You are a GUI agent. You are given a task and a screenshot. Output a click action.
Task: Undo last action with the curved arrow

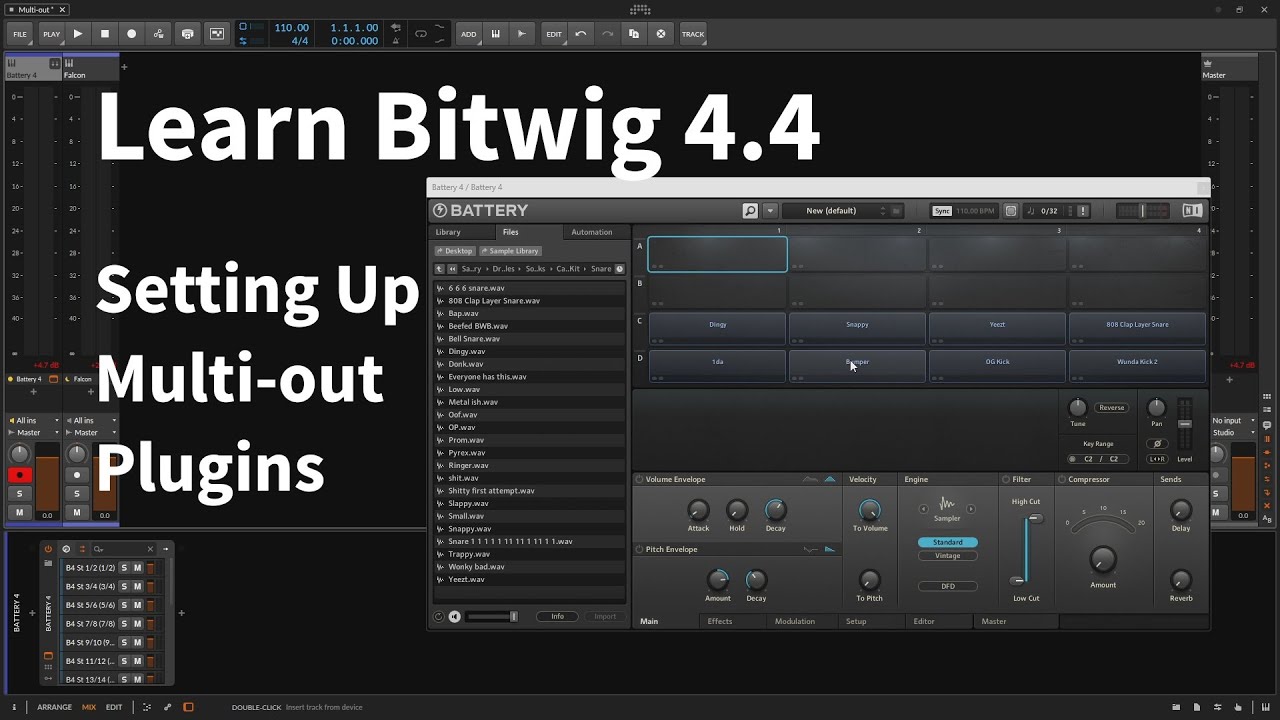pos(581,34)
